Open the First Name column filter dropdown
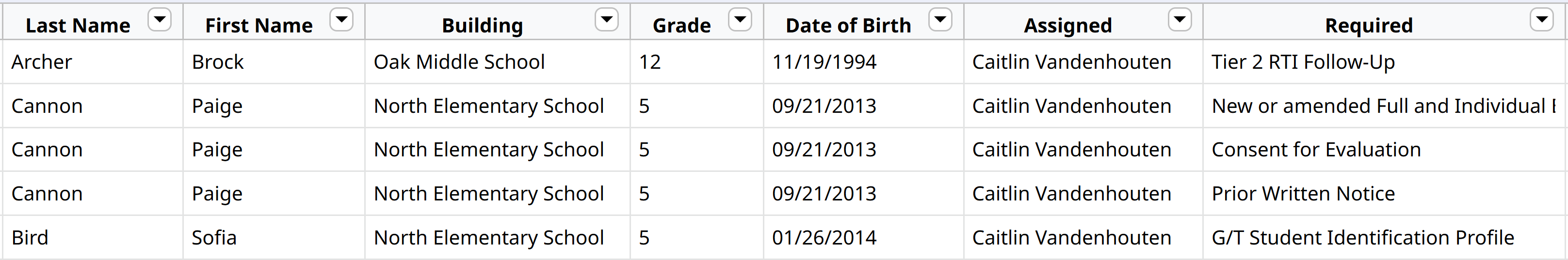The height and width of the screenshot is (260, 1568). pyautogui.click(x=341, y=20)
